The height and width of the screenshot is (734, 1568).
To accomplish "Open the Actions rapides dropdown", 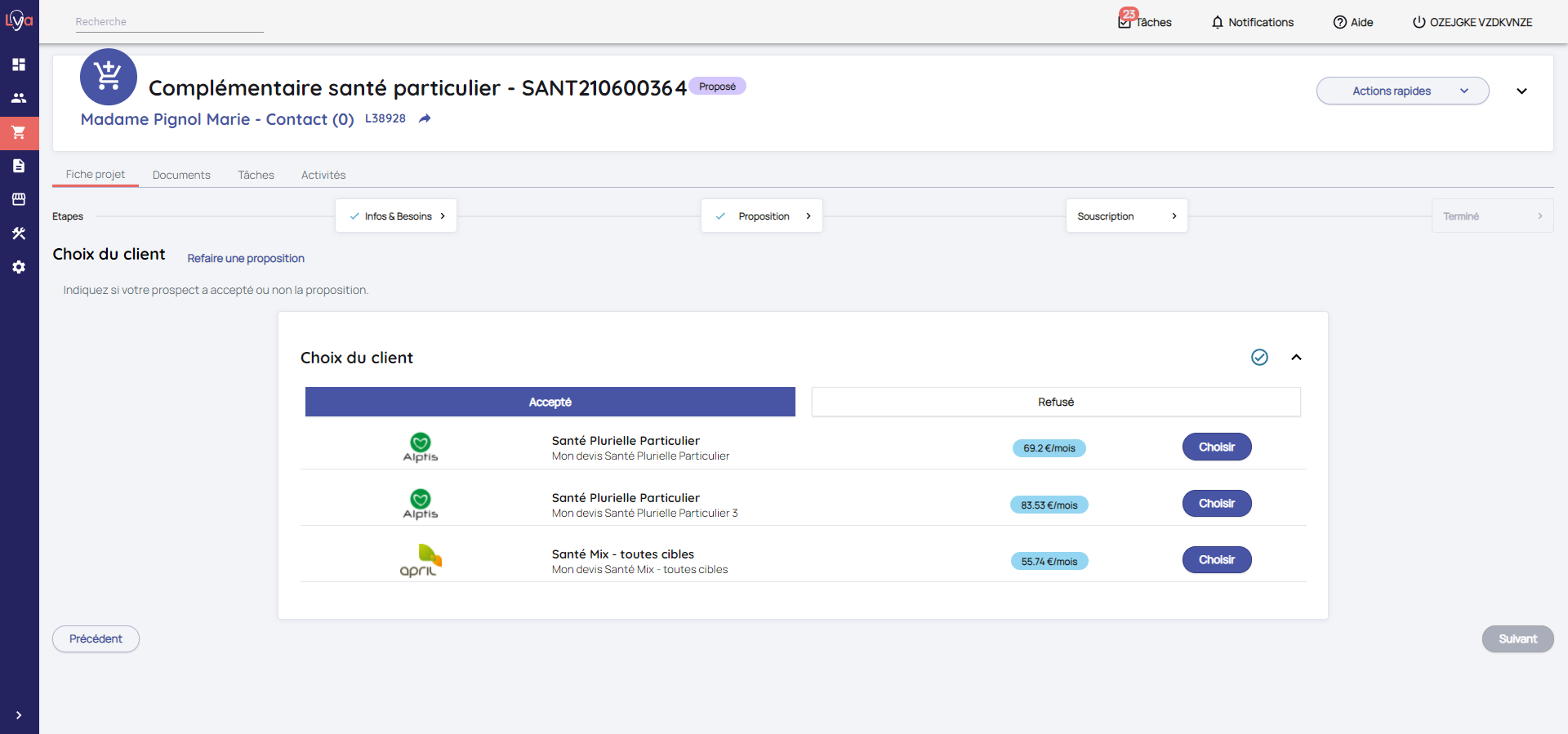I will tap(1402, 91).
